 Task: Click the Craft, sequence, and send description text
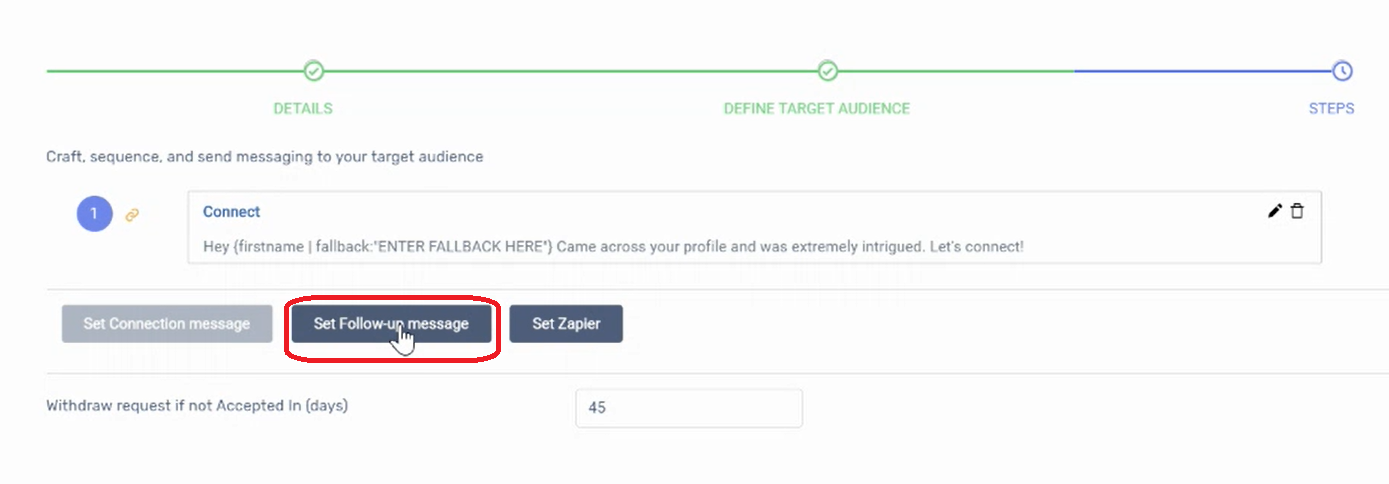pyautogui.click(x=265, y=157)
